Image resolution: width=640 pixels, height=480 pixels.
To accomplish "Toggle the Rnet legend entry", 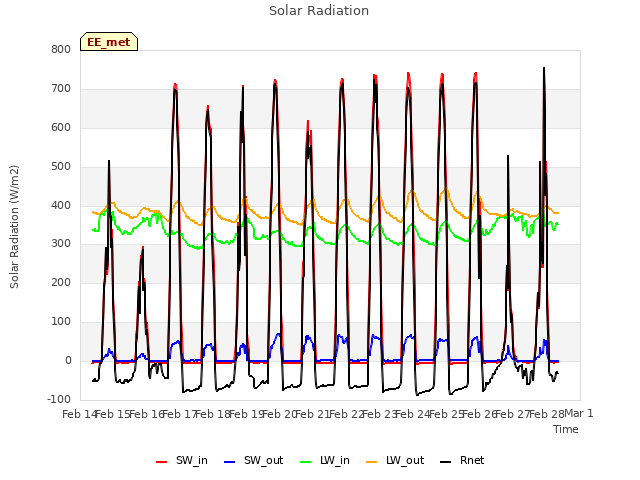I will click(x=462, y=460).
